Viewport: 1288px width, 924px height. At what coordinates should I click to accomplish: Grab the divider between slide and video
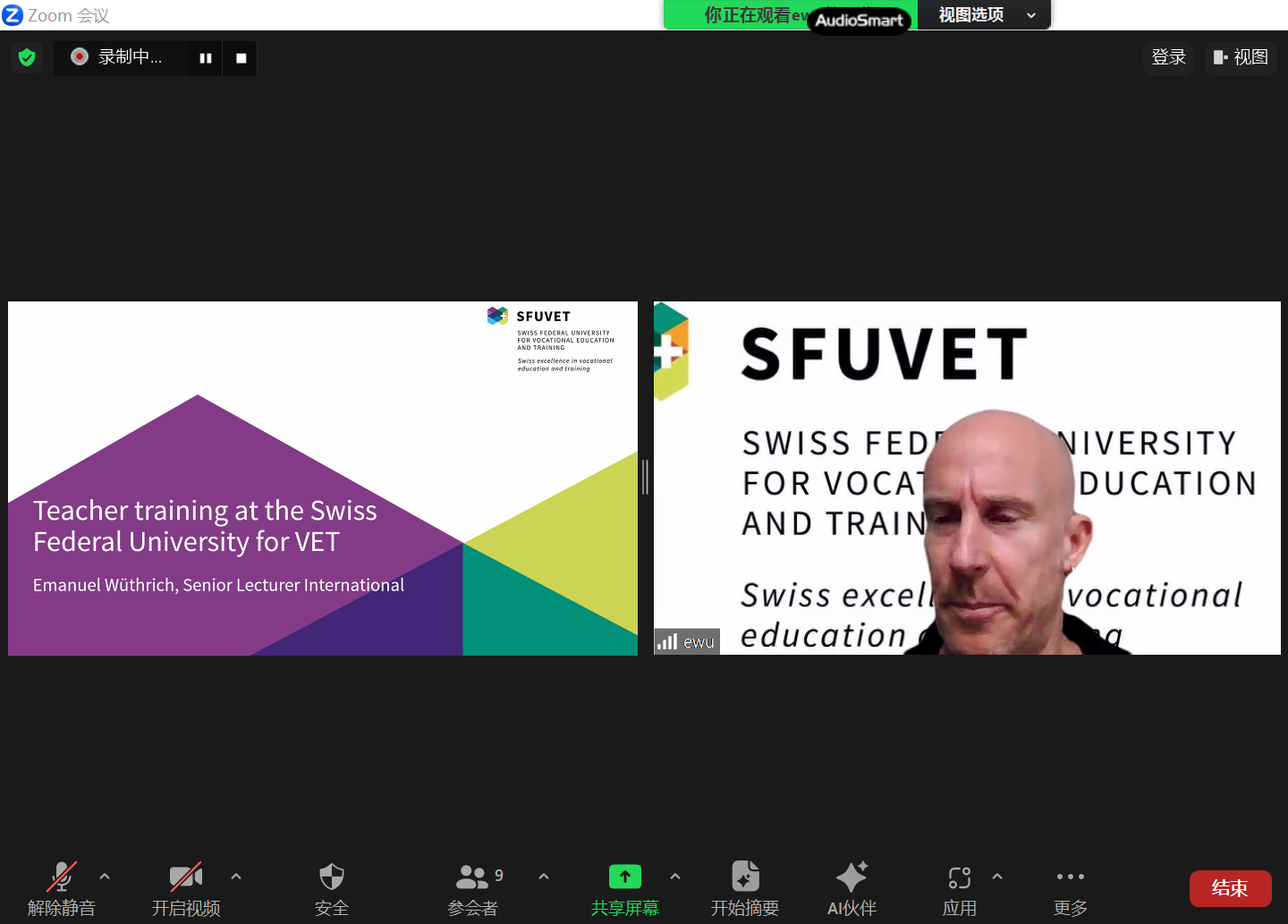pyautogui.click(x=645, y=478)
